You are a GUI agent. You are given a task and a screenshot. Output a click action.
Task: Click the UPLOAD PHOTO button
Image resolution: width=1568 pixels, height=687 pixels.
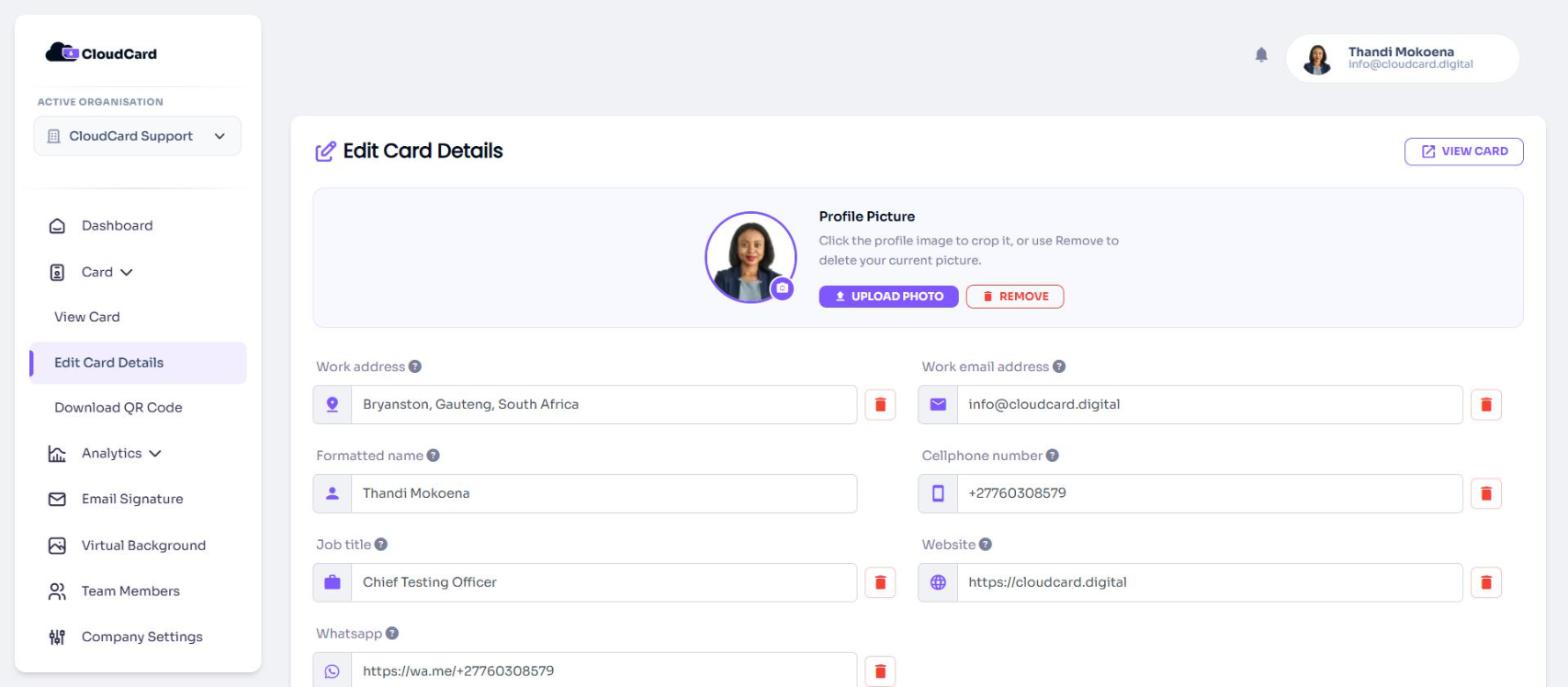pos(889,297)
